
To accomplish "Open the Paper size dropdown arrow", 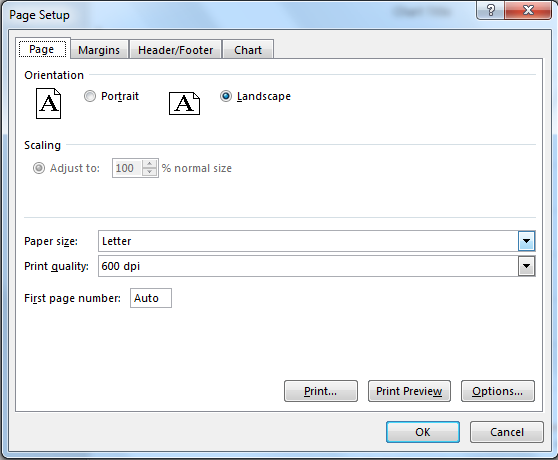I will point(526,241).
